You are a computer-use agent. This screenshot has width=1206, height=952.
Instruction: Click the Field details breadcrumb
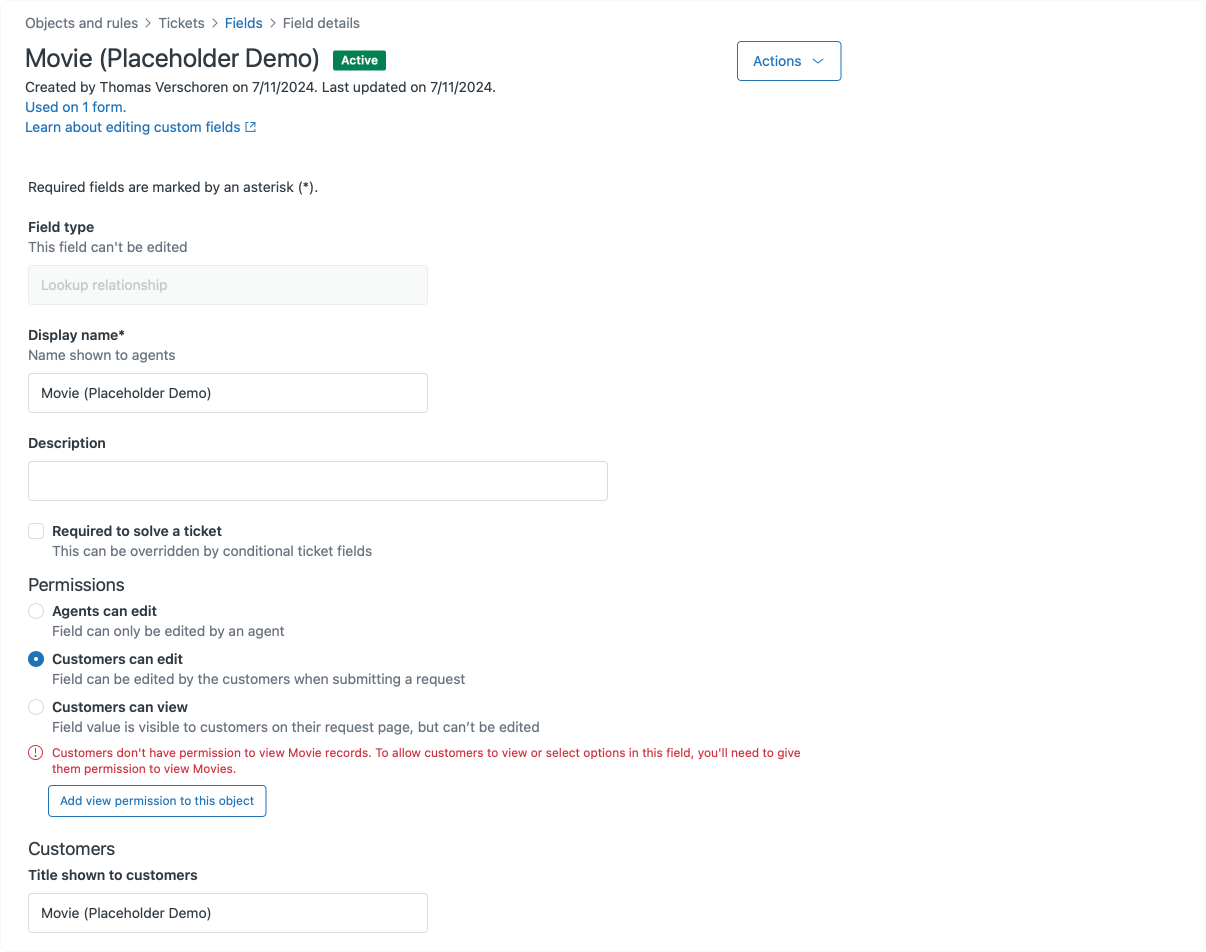[x=321, y=23]
